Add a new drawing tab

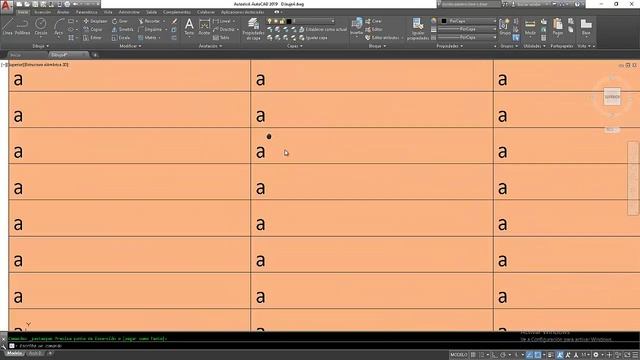pyautogui.click(x=95, y=55)
